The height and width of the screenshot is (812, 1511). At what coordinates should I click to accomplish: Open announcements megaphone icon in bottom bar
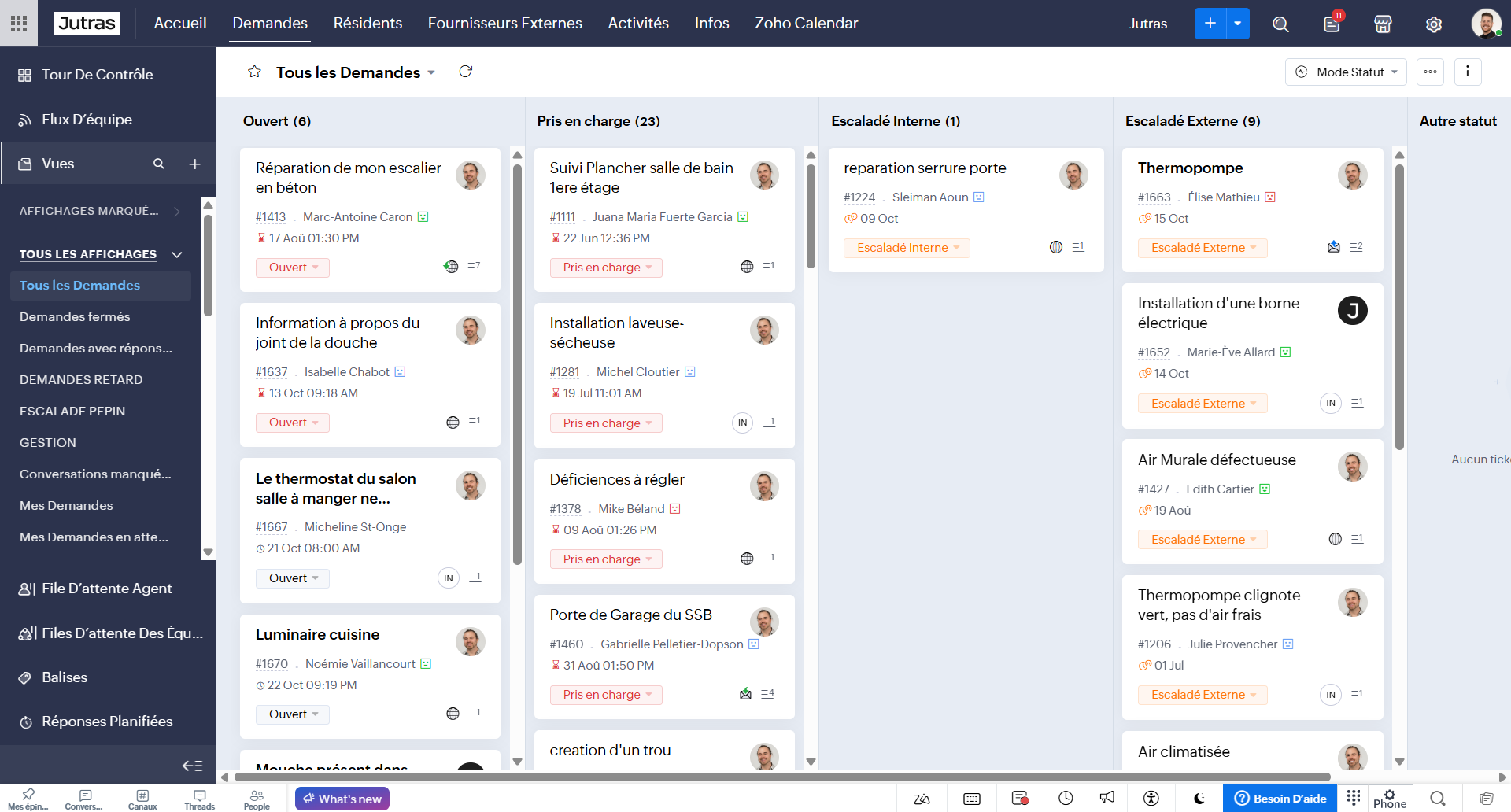[1107, 799]
